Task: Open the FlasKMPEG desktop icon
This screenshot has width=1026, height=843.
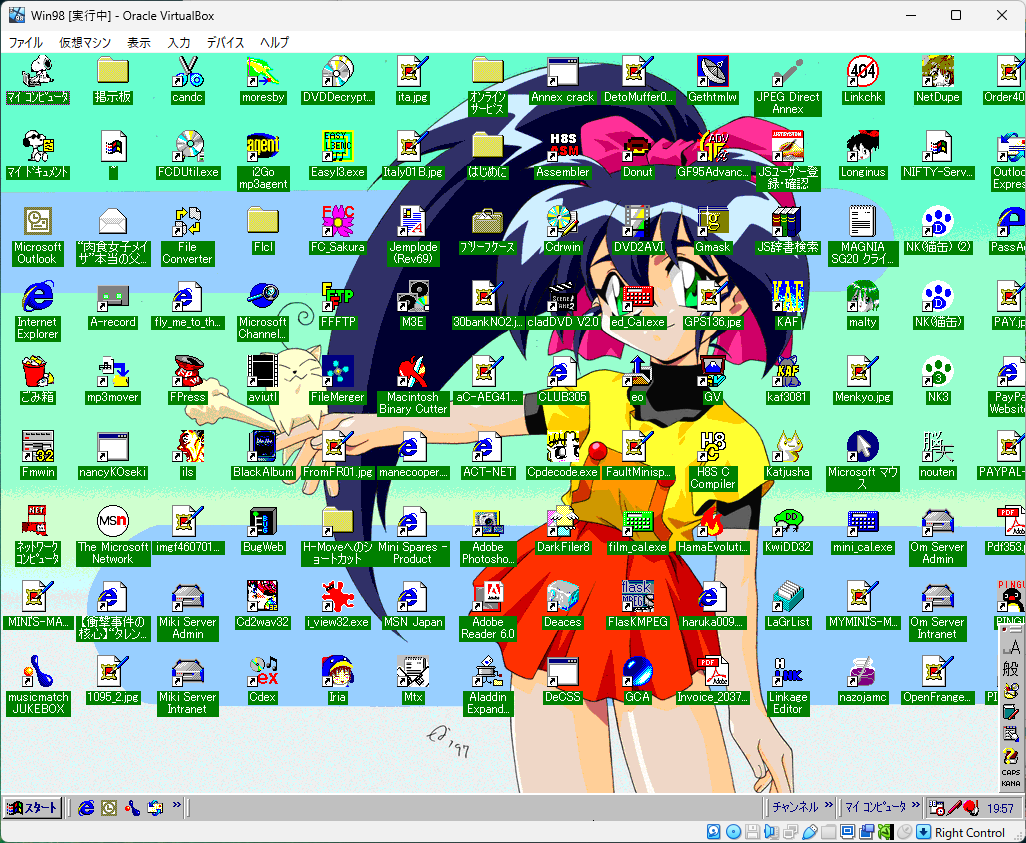Action: coord(637,598)
